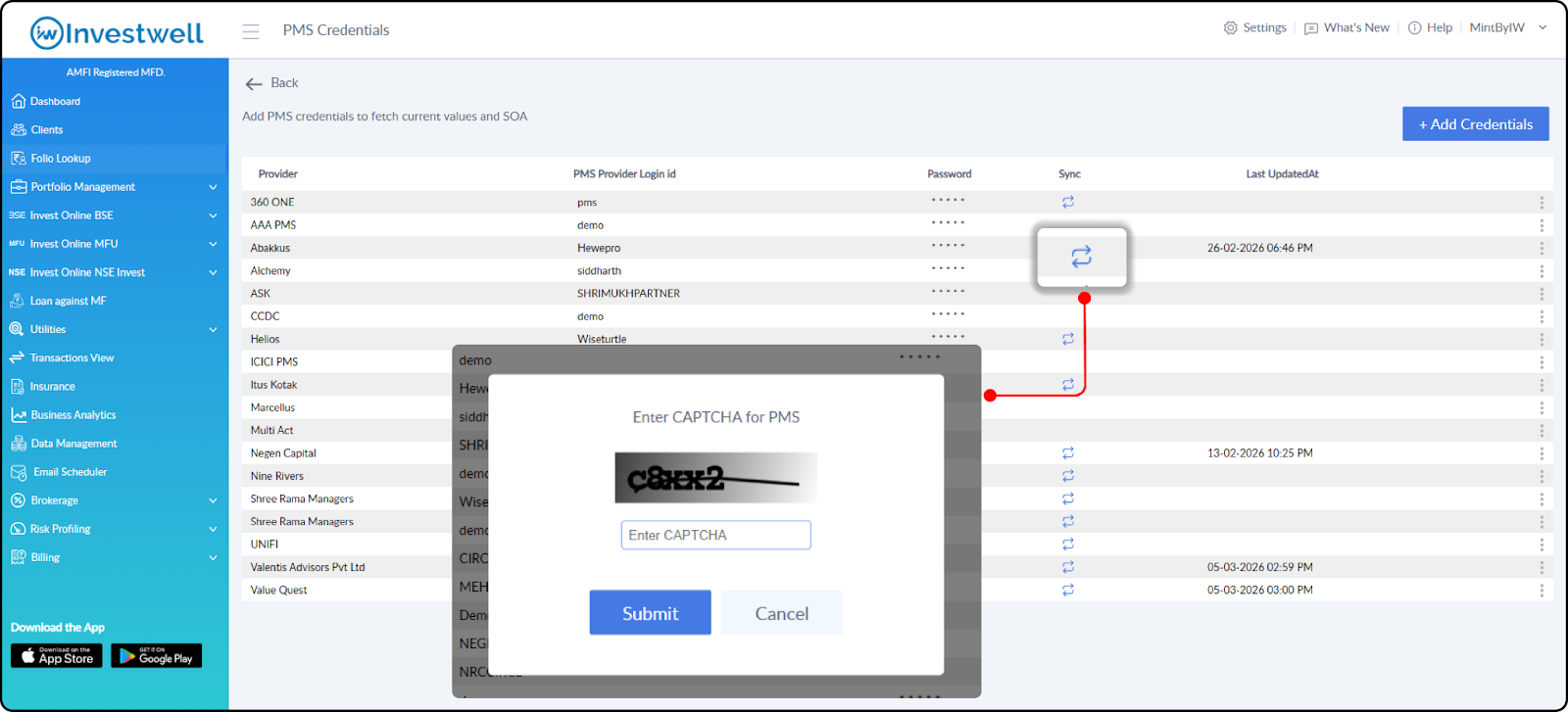Click the hamburger menu icon beside PMS Credentials
The height and width of the screenshot is (712, 1568).
coord(251,31)
